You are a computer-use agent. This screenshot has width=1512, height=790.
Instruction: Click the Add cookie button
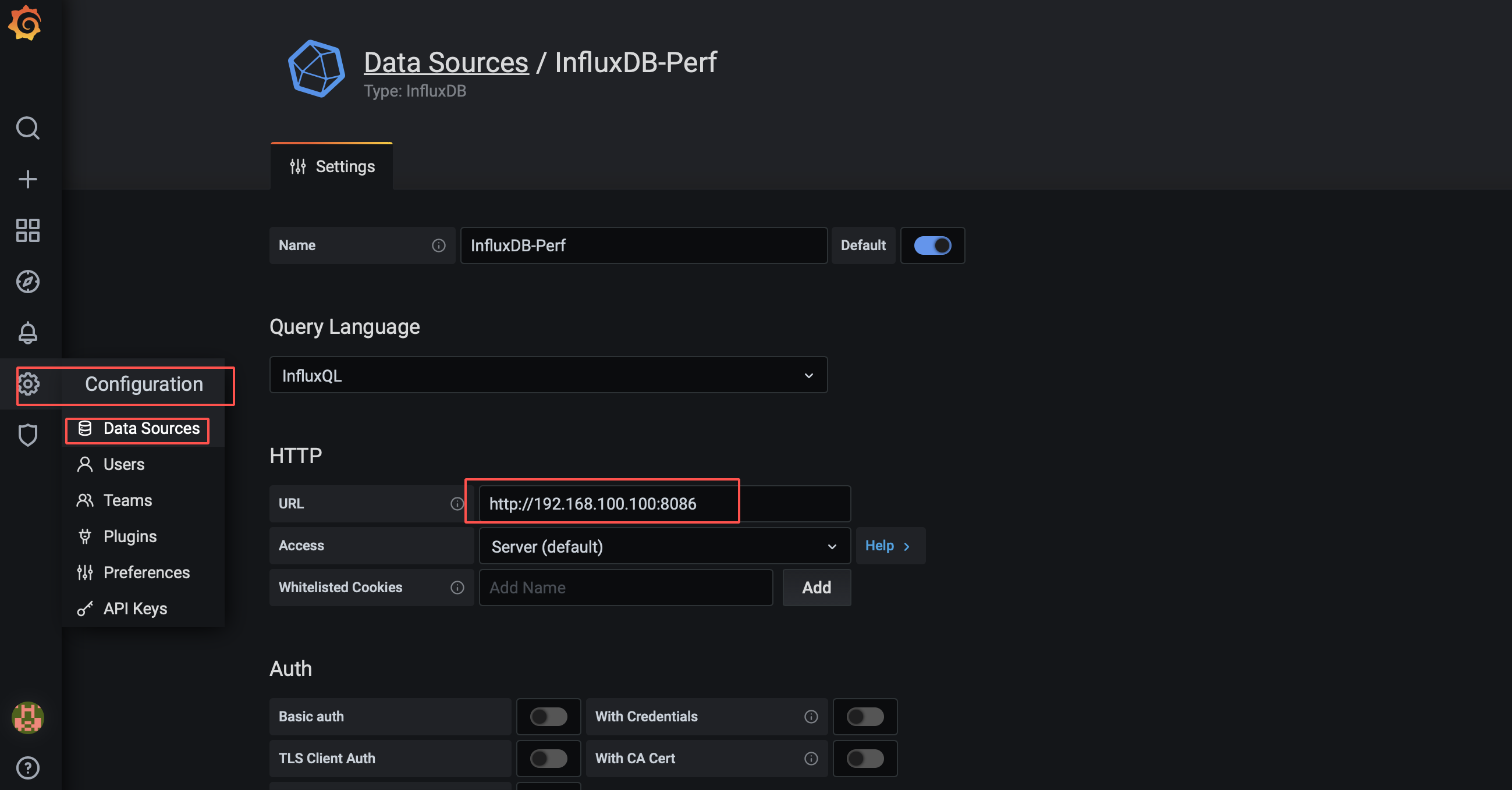(817, 588)
